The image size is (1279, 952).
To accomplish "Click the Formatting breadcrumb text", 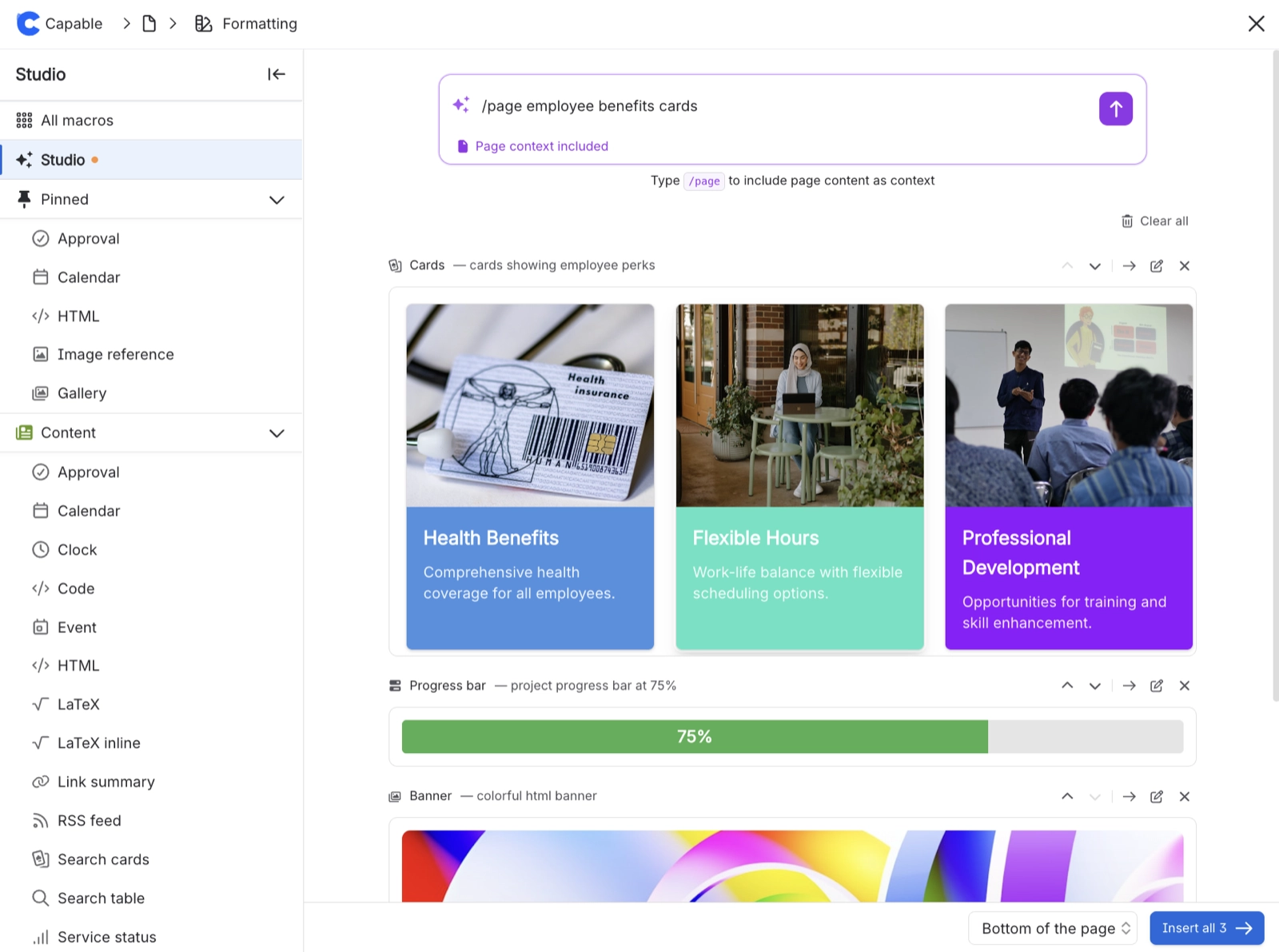I will pos(260,24).
